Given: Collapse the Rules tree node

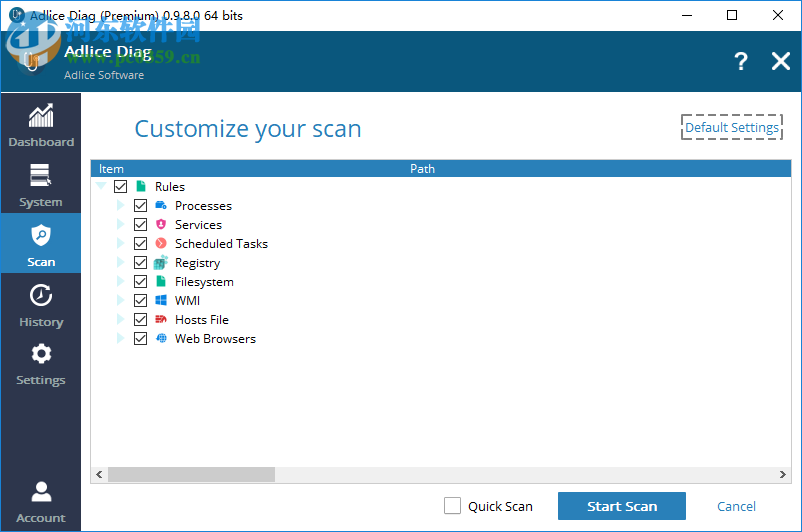Looking at the screenshot, I should (x=101, y=185).
